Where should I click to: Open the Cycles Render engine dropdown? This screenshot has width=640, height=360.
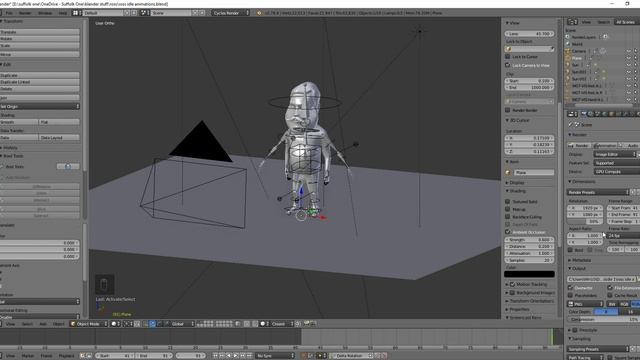tap(230, 13)
